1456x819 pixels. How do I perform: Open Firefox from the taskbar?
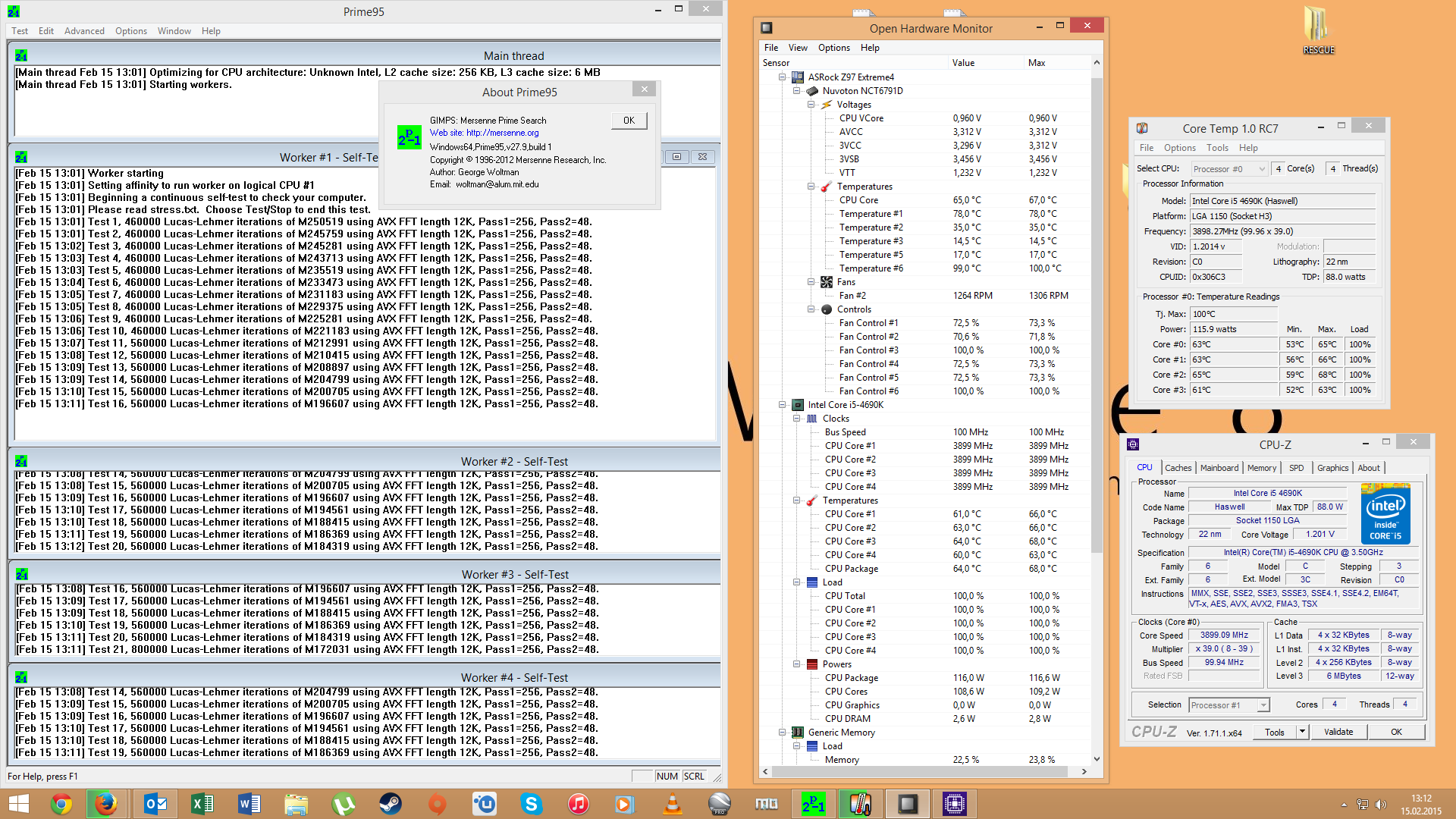[x=106, y=803]
